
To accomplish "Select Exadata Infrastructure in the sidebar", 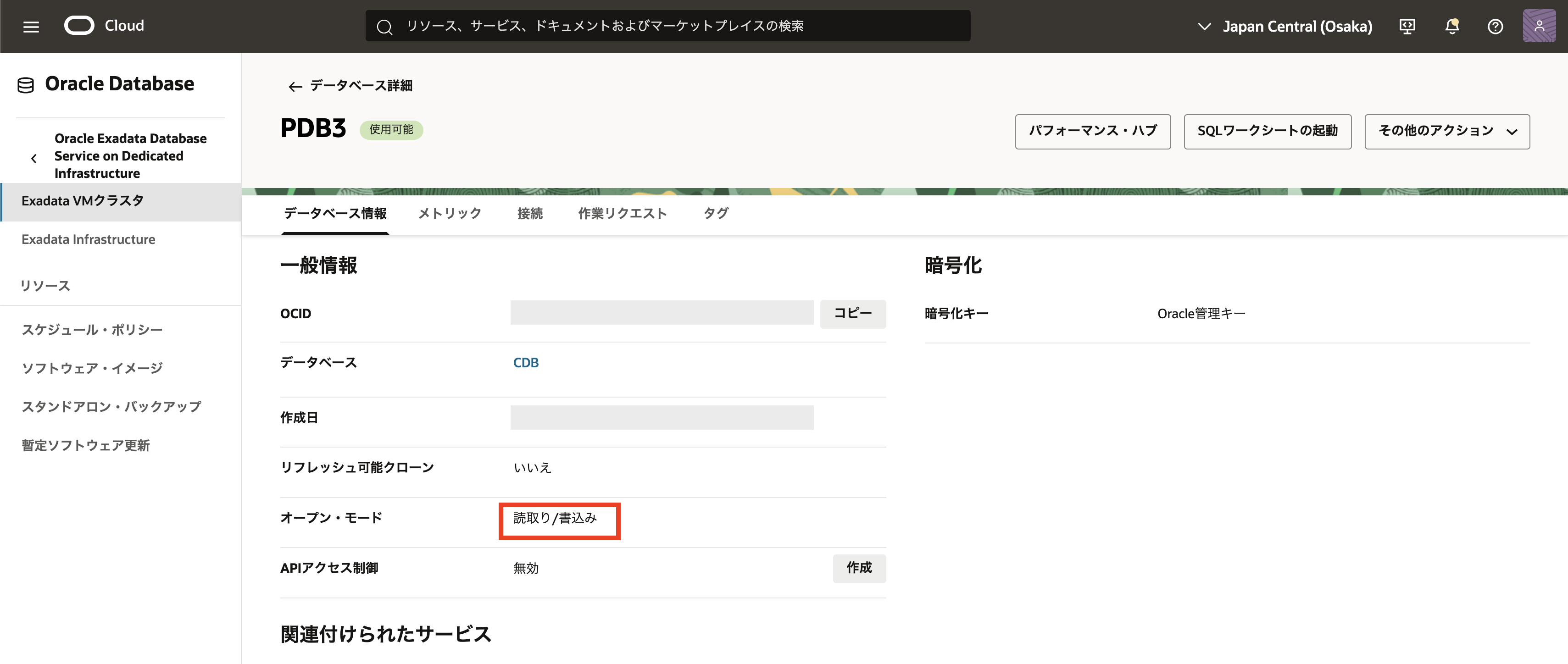I will point(88,239).
